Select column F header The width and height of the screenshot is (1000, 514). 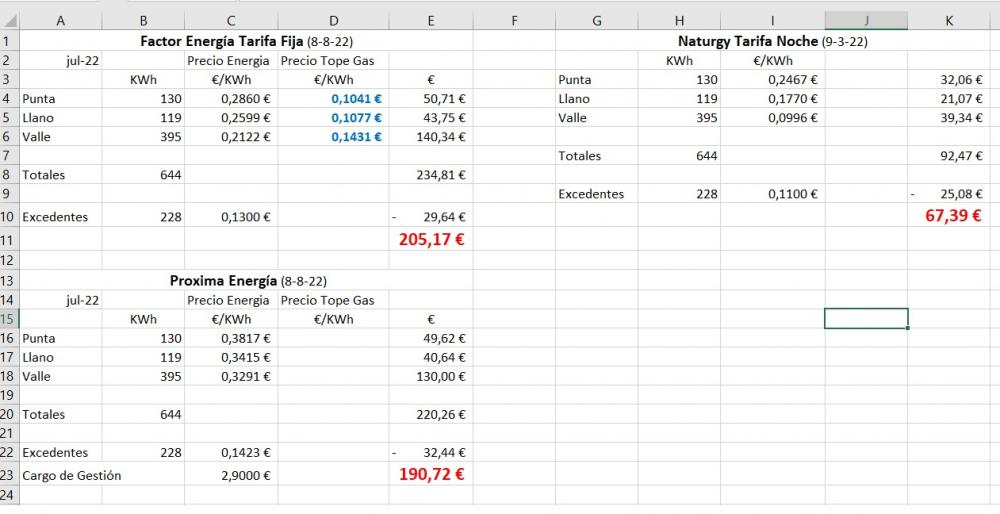click(514, 21)
